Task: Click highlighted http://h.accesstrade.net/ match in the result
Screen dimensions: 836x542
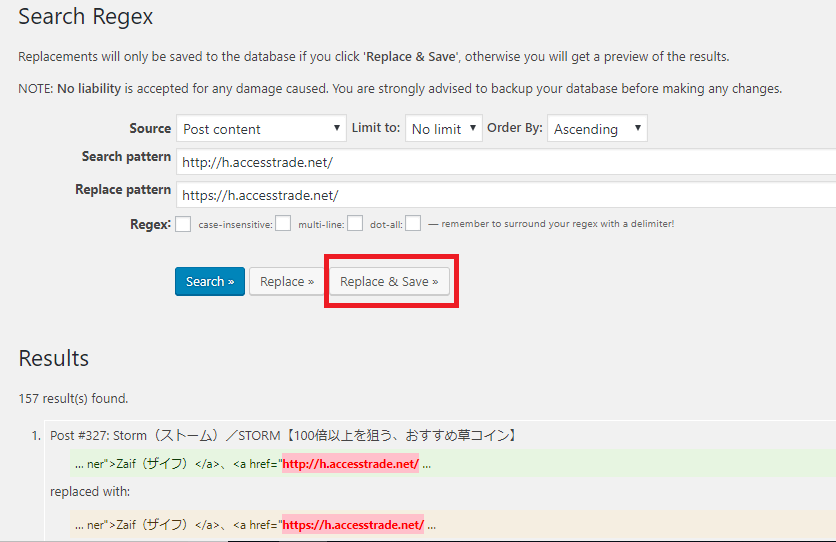Action: 350,464
